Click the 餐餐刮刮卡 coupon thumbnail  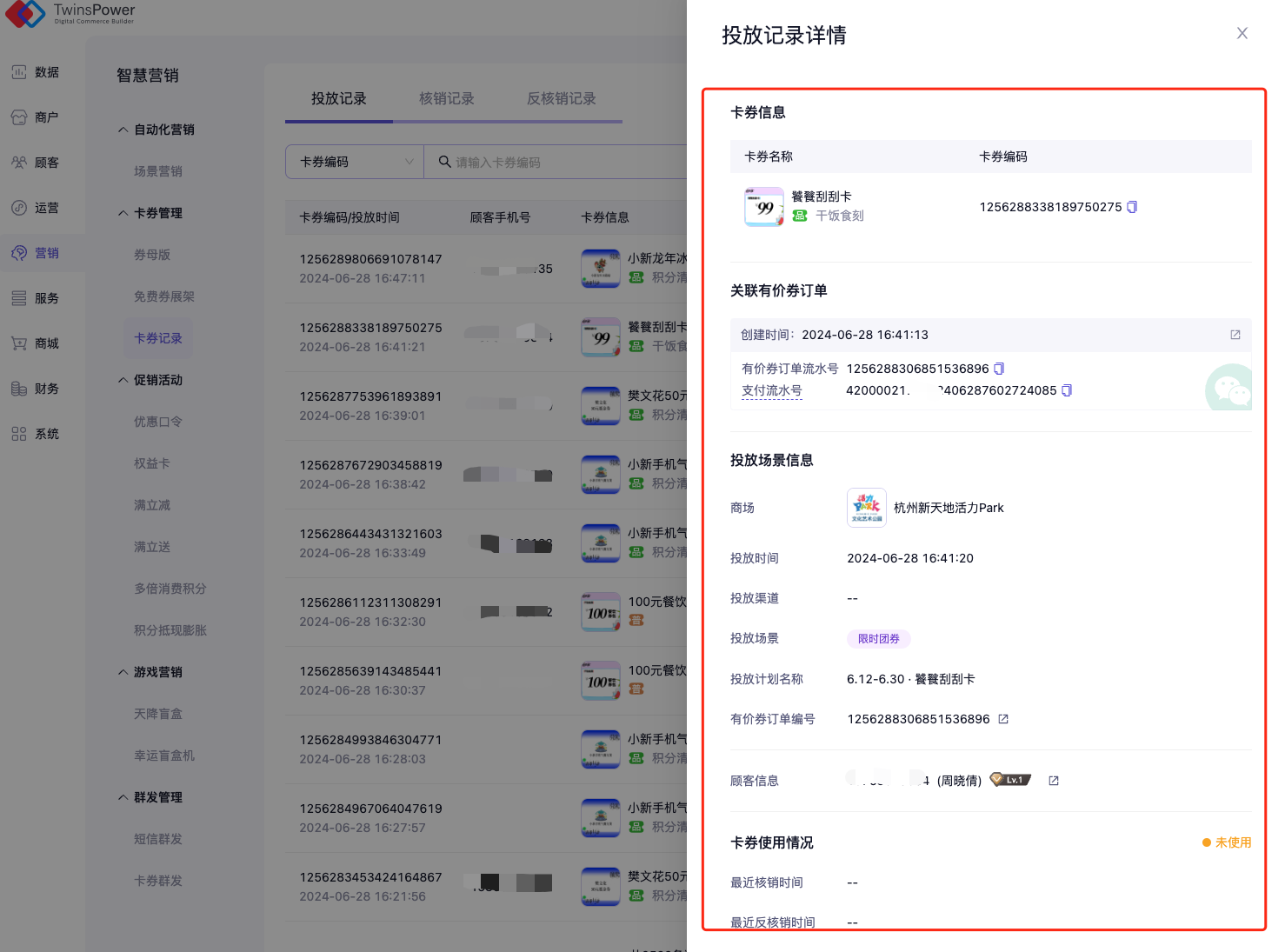763,207
